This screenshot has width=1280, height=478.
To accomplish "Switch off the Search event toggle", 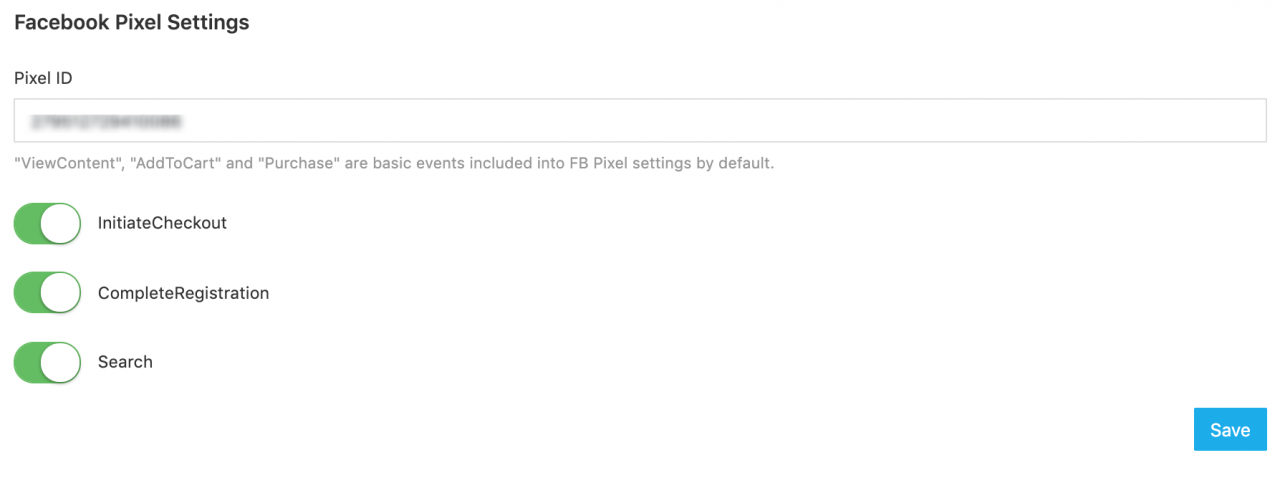I will click(47, 362).
